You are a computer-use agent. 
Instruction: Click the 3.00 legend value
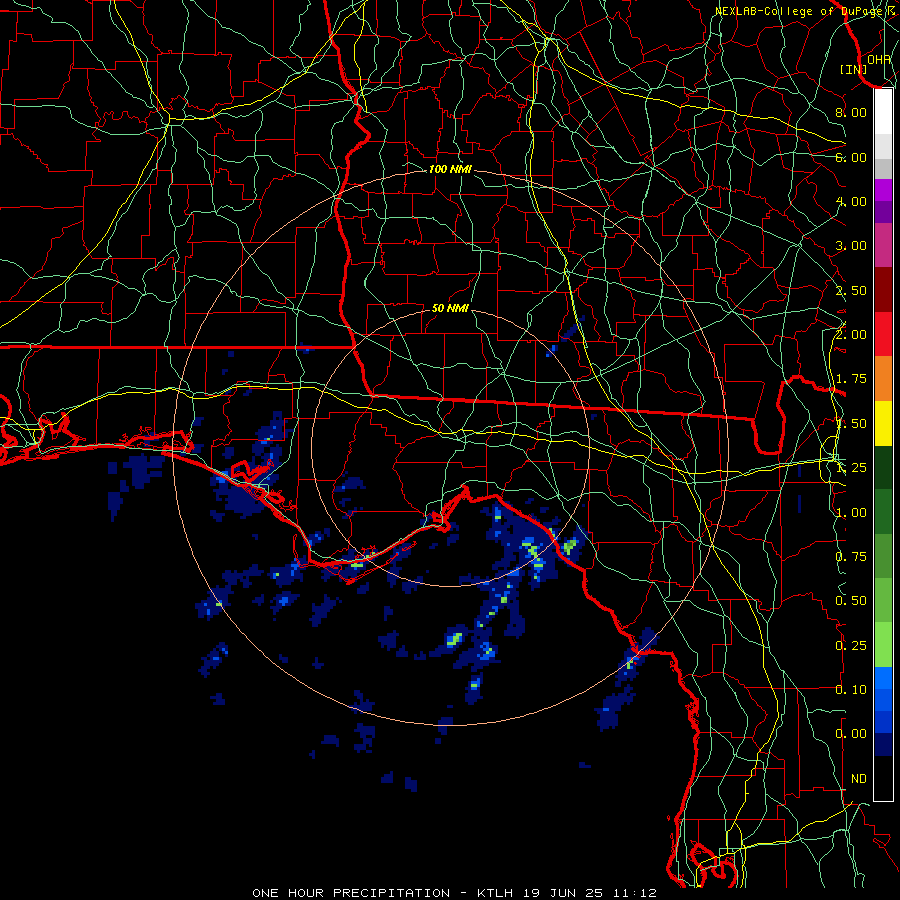(x=851, y=245)
